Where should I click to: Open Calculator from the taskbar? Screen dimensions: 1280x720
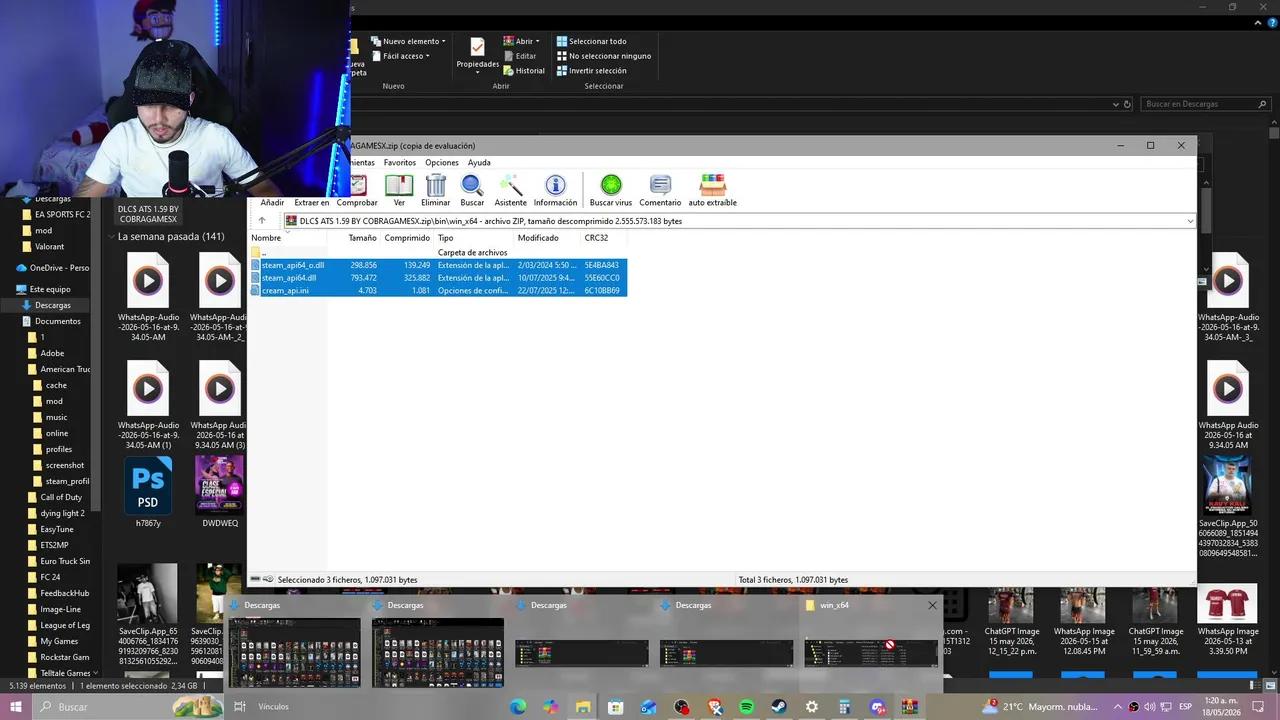click(x=844, y=707)
